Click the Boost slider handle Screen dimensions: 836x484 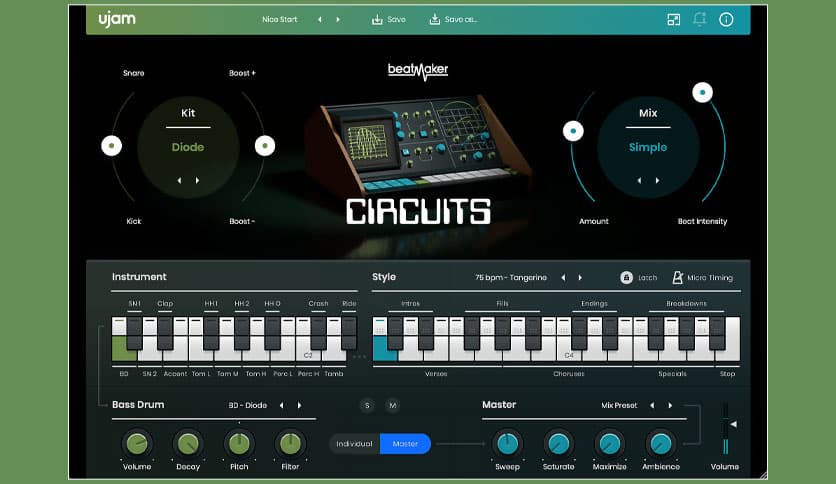click(x=265, y=146)
